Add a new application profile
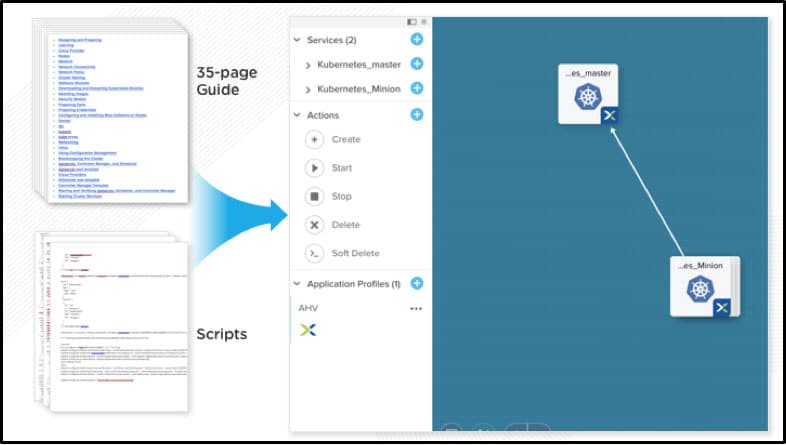This screenshot has width=786, height=445. click(416, 284)
